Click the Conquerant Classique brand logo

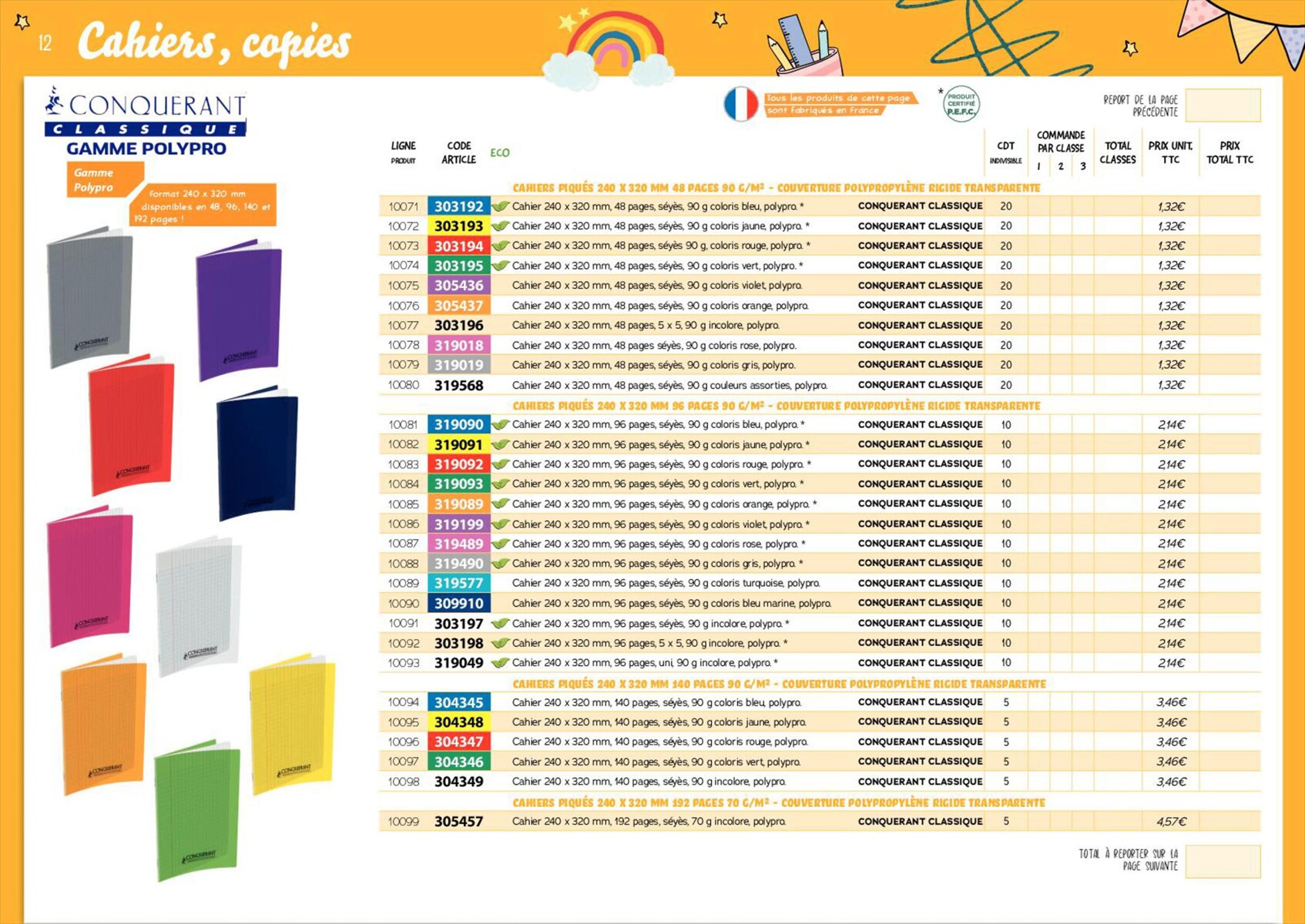click(x=146, y=112)
